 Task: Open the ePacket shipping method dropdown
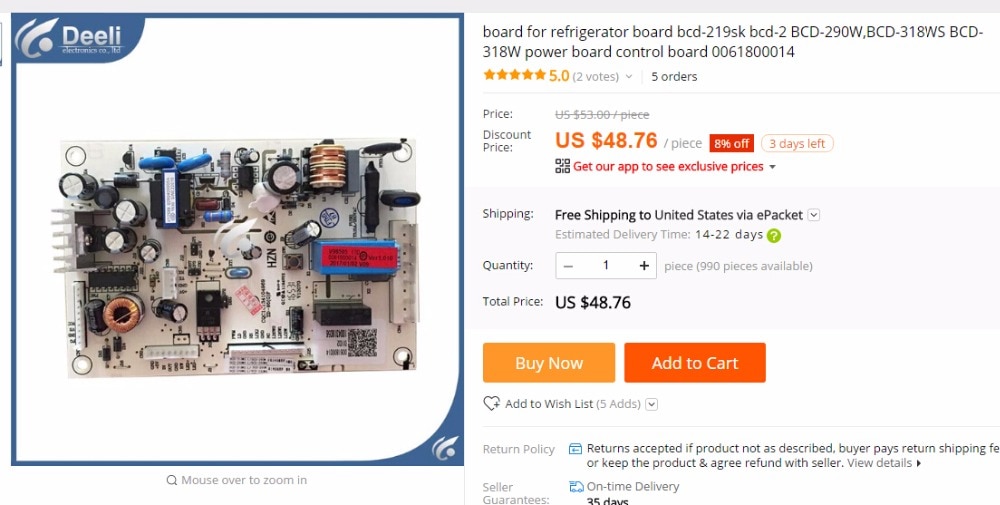pyautogui.click(x=814, y=215)
